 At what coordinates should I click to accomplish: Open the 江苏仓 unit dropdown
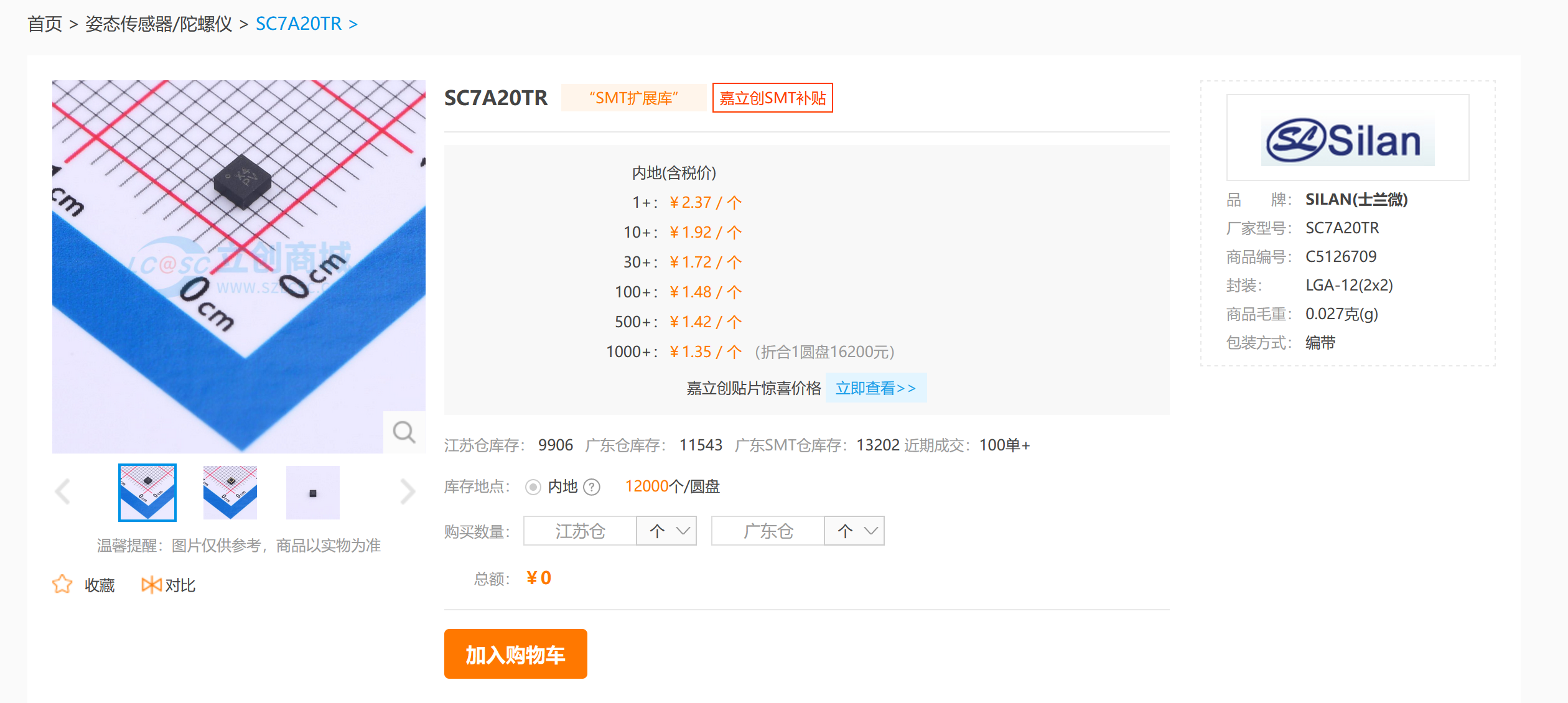[666, 531]
